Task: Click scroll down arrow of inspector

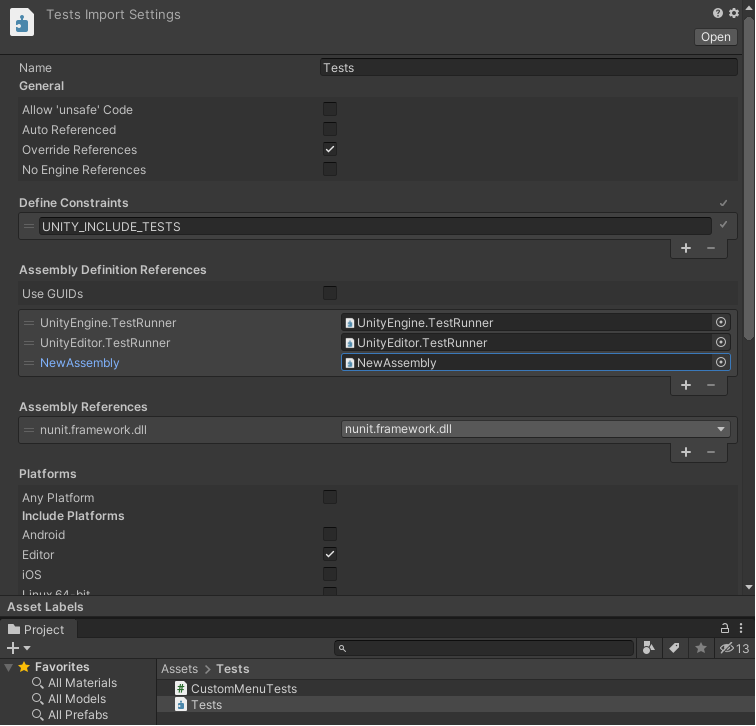Action: pyautogui.click(x=749, y=587)
